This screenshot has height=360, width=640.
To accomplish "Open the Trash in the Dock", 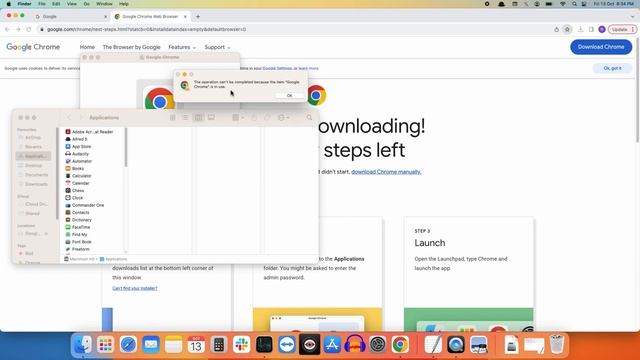I will tap(557, 344).
